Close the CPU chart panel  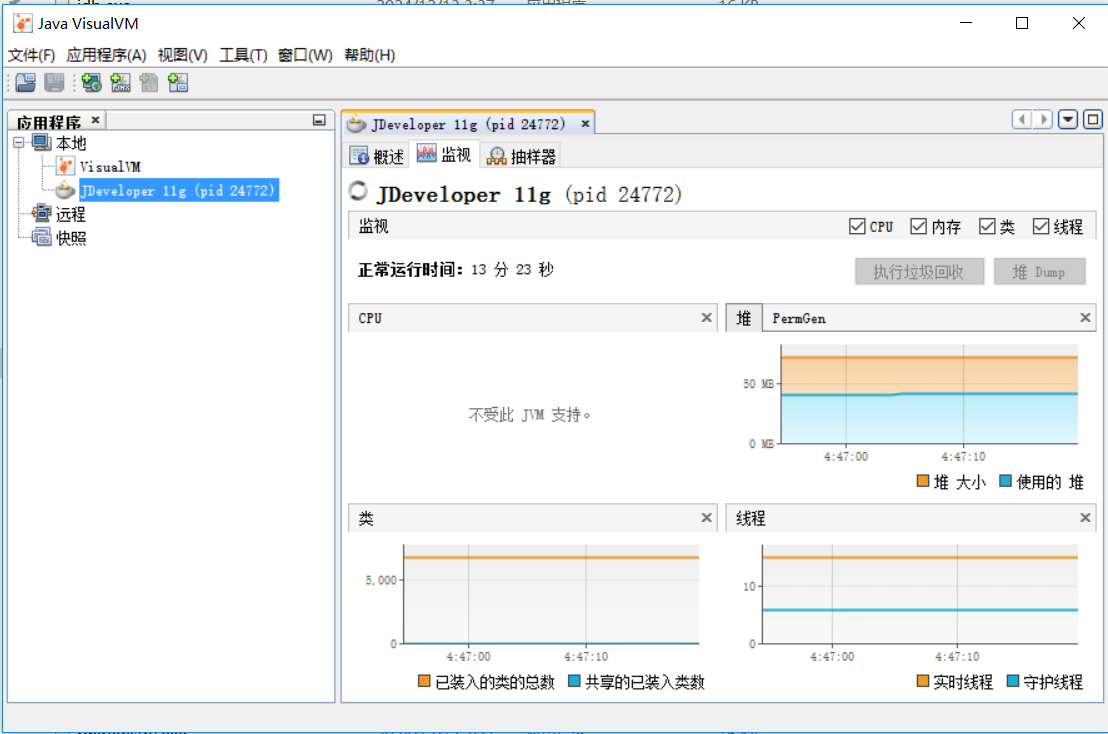tap(706, 318)
